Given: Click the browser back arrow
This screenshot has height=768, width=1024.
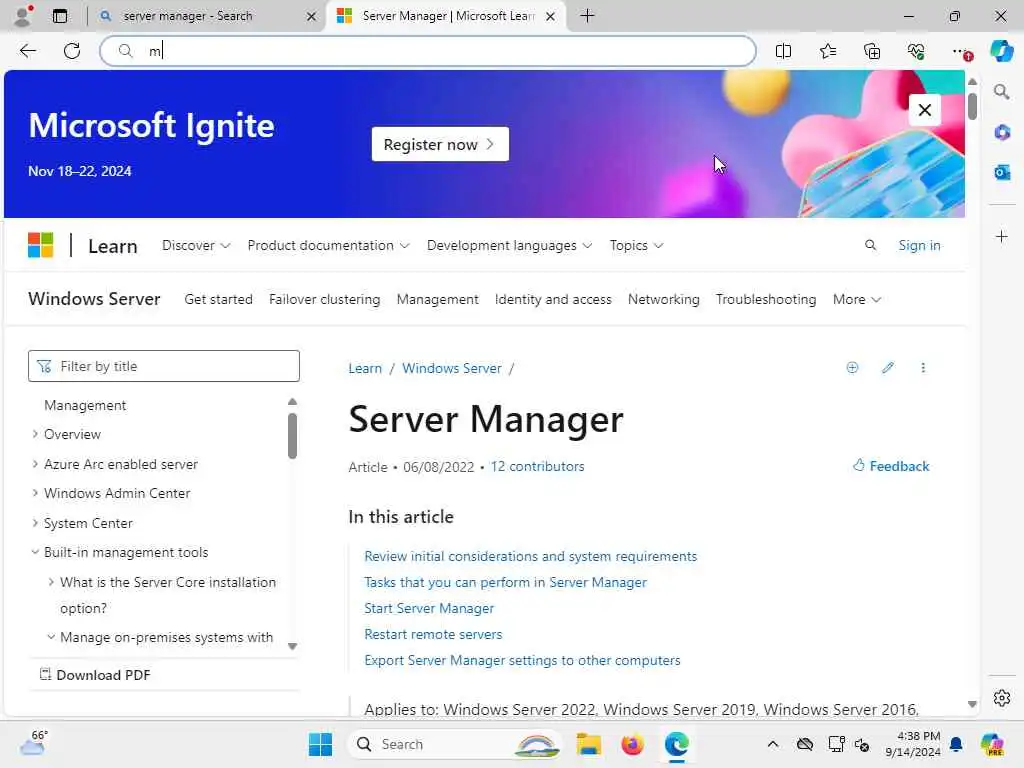Looking at the screenshot, I should click(28, 51).
